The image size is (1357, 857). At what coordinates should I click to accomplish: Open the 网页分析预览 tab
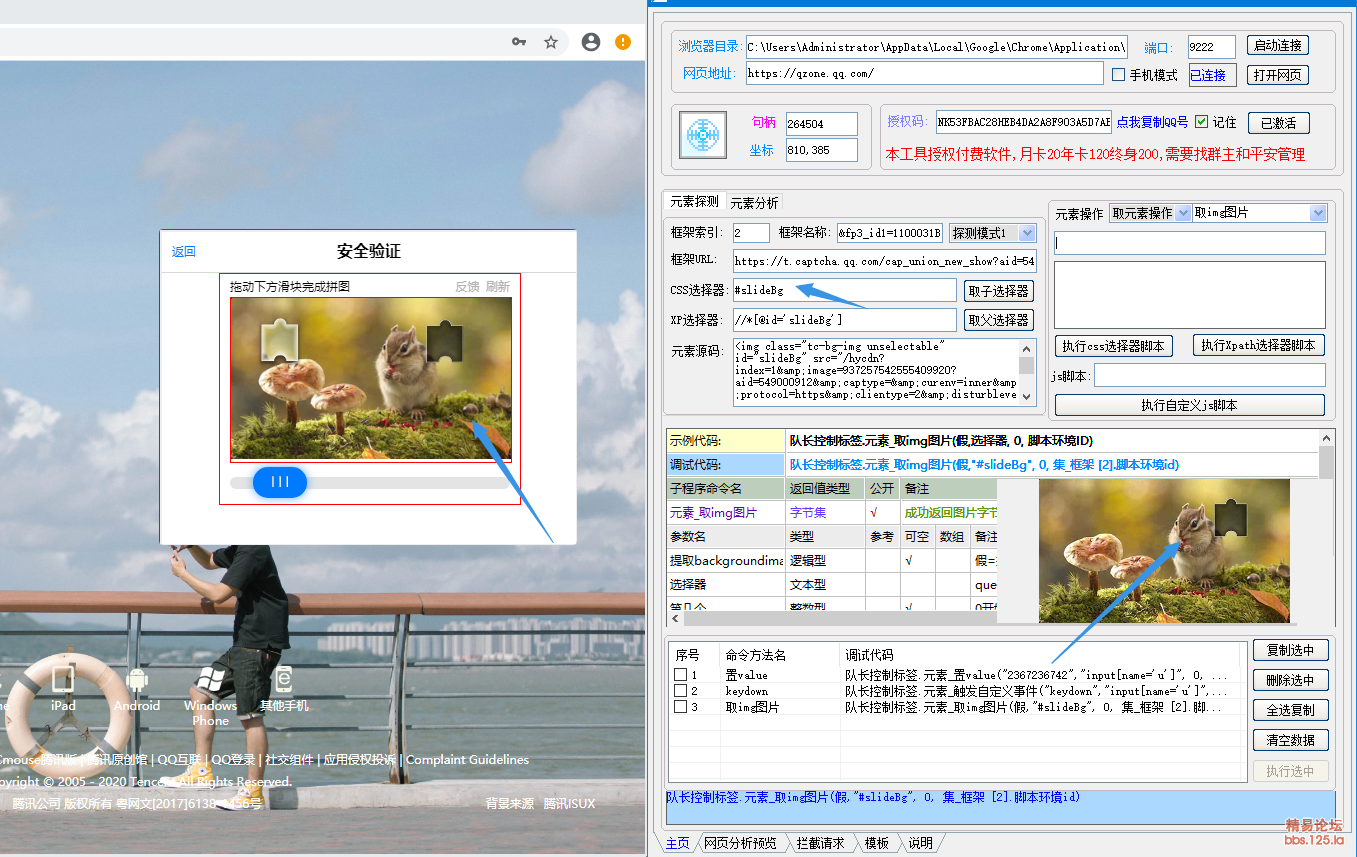click(x=740, y=843)
